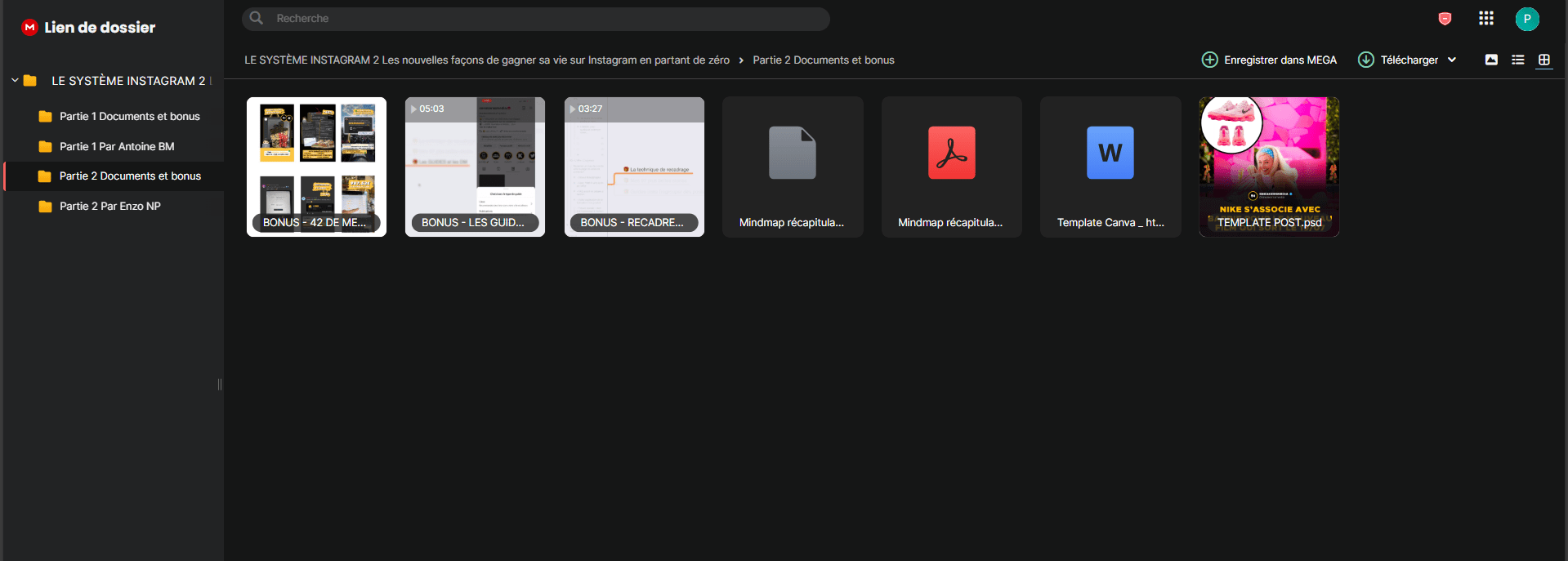
Task: Switch to media gallery view icon
Action: click(x=1491, y=60)
